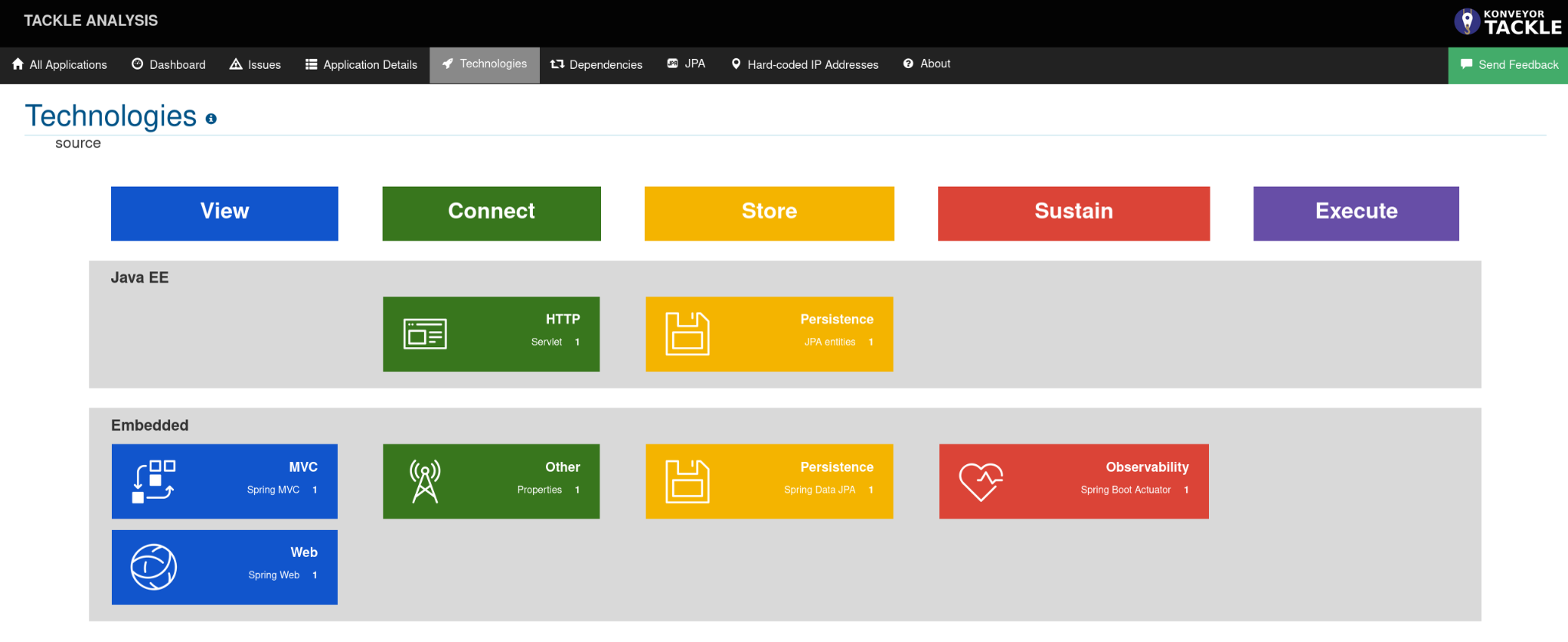Click the HTTP Servlet web page icon

click(x=425, y=334)
